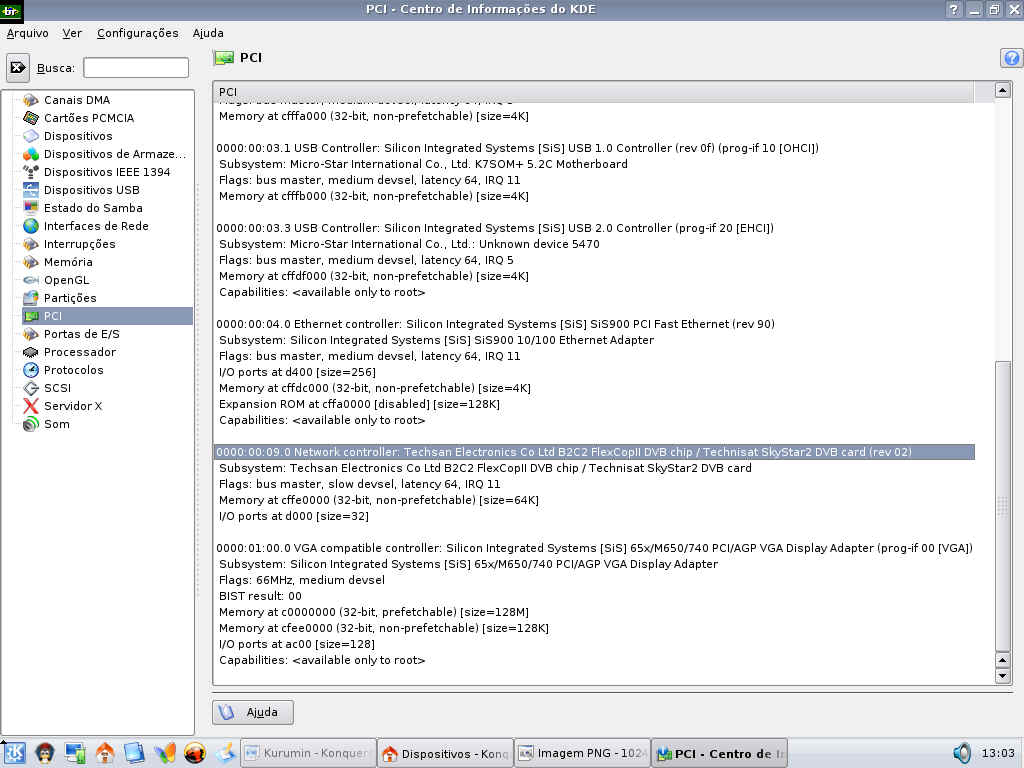Viewport: 1024px width, 768px height.
Task: Click the OpenGL icon
Action: (31, 280)
